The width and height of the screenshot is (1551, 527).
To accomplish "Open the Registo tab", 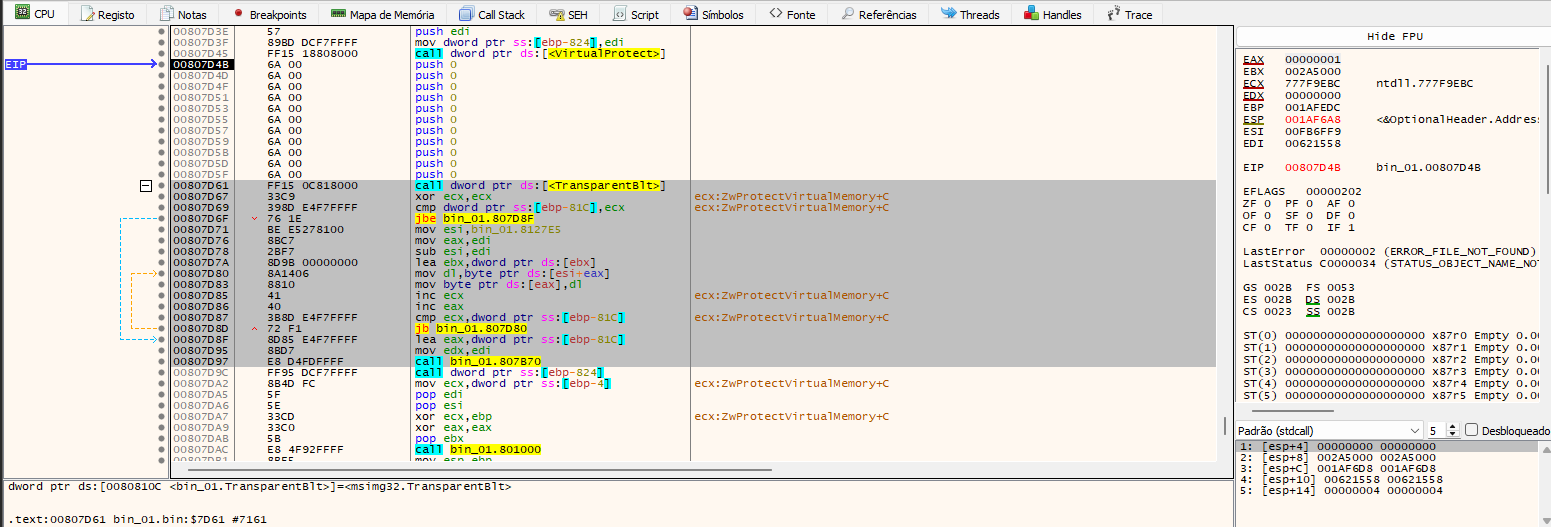I will point(106,14).
